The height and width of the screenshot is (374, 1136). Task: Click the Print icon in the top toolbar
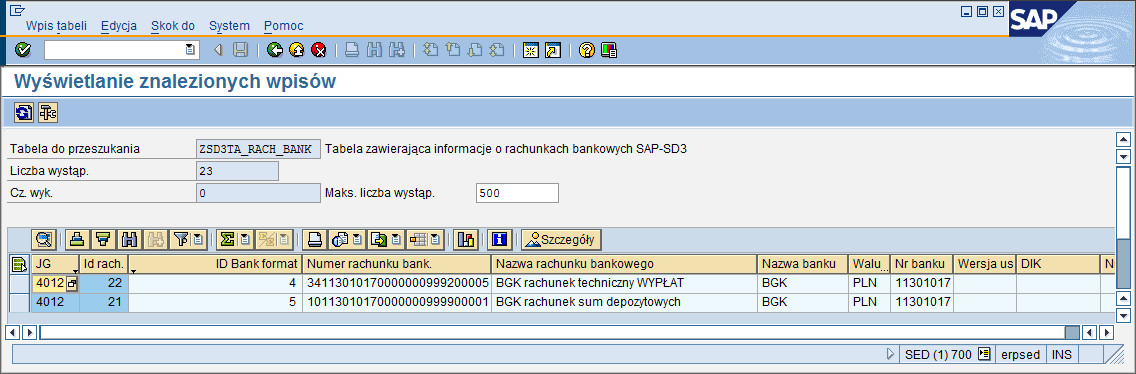click(x=352, y=50)
